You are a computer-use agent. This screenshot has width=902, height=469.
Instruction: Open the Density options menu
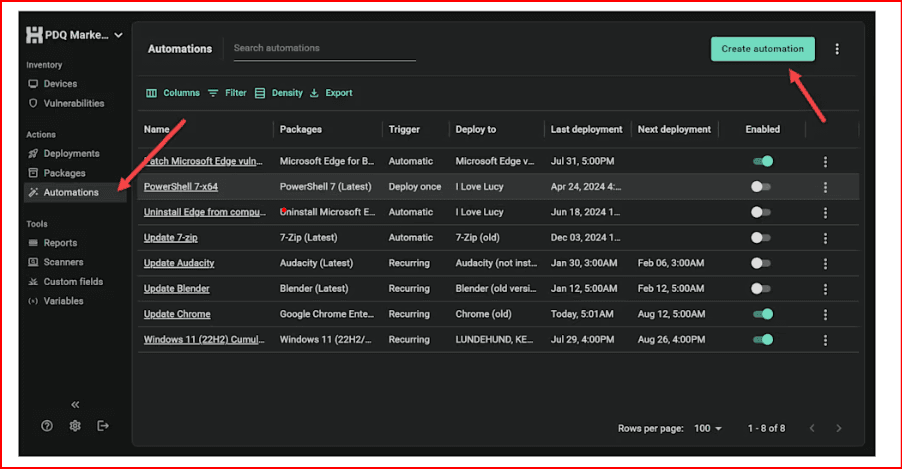click(279, 93)
